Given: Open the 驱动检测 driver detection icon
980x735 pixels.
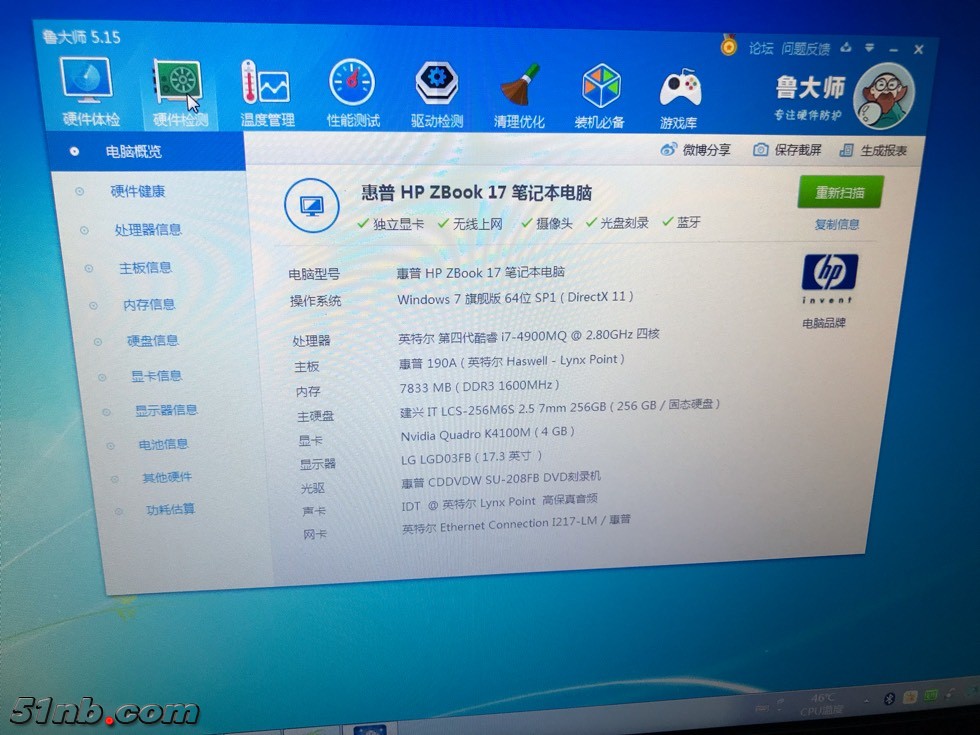Looking at the screenshot, I should pos(437,93).
